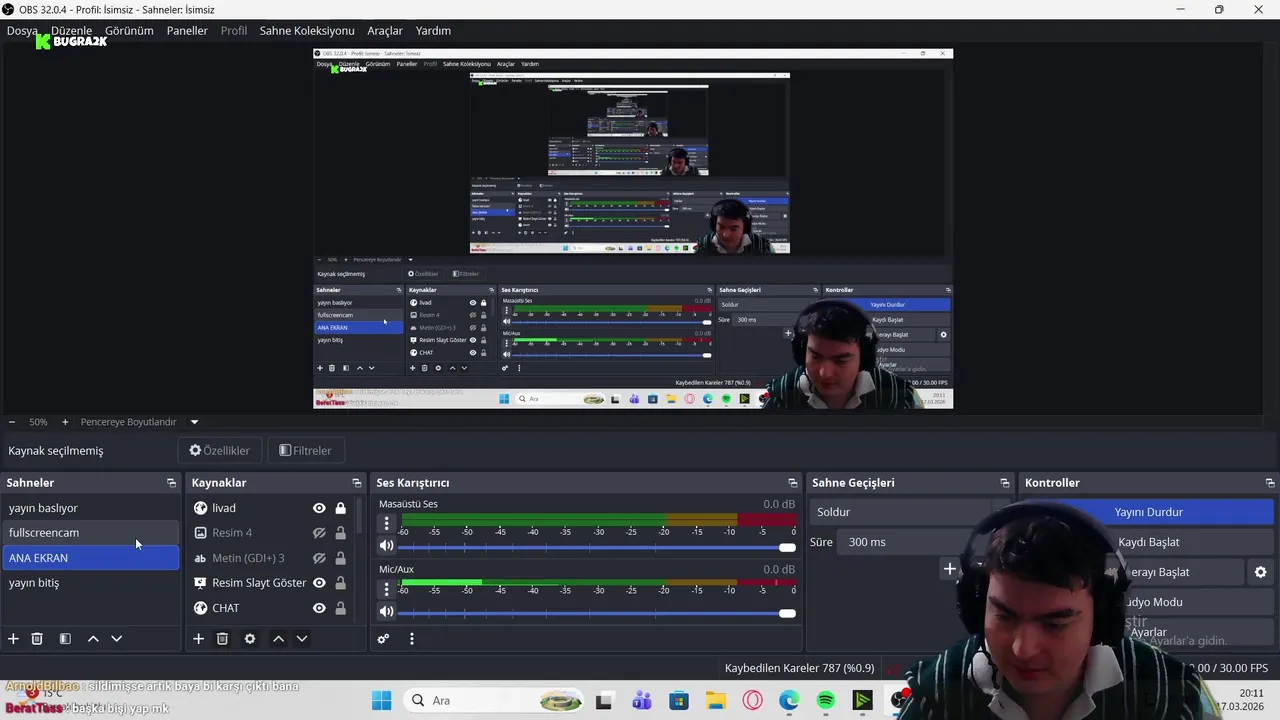This screenshot has height=720, width=1280.
Task: Toggle lock on Resim 4 source
Action: point(340,533)
